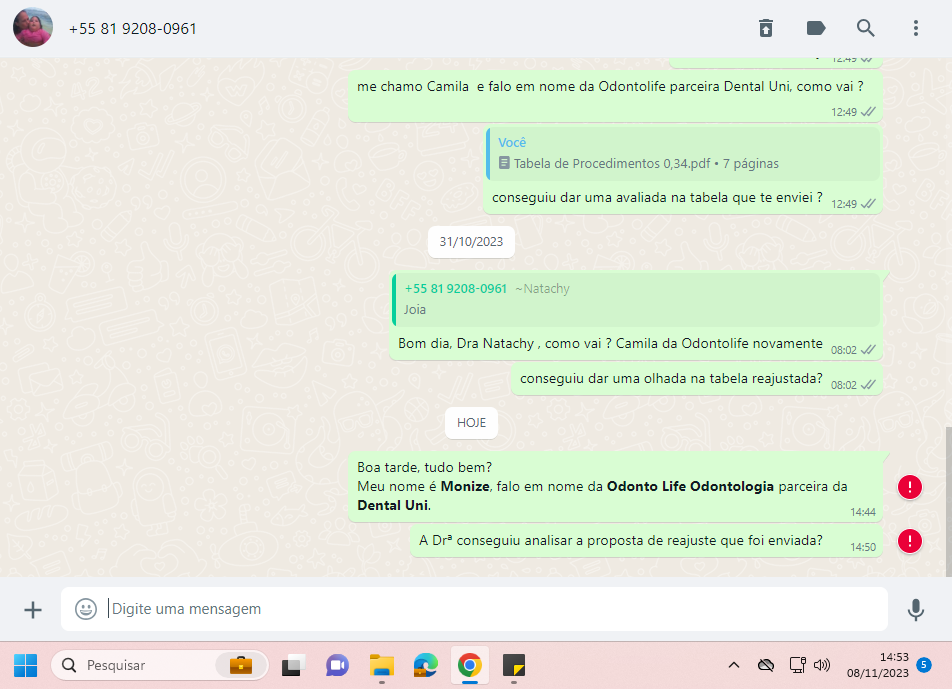Search within this conversation
The image size is (952, 689).
[865, 28]
